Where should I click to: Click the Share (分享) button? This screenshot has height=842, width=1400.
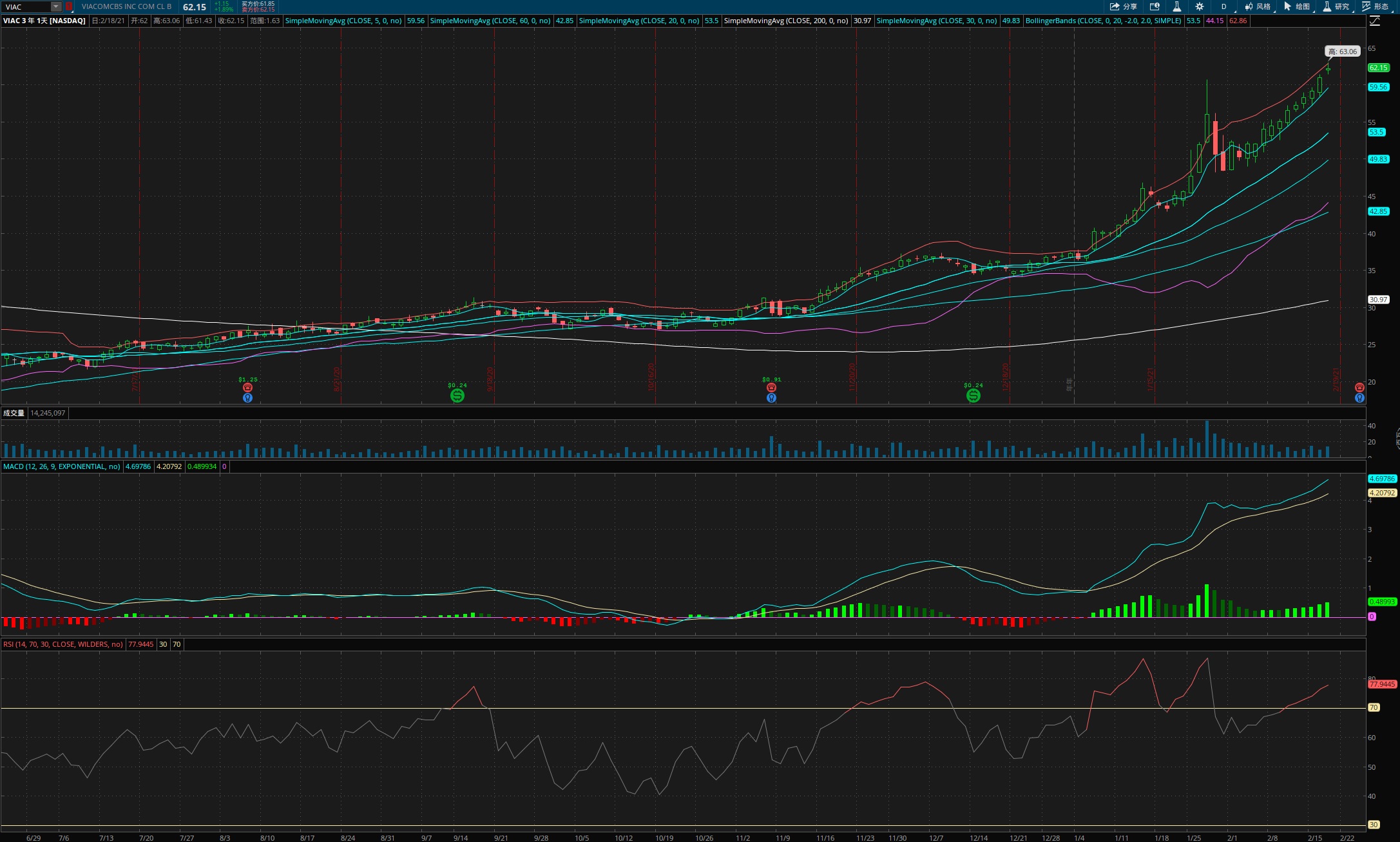[1123, 6]
